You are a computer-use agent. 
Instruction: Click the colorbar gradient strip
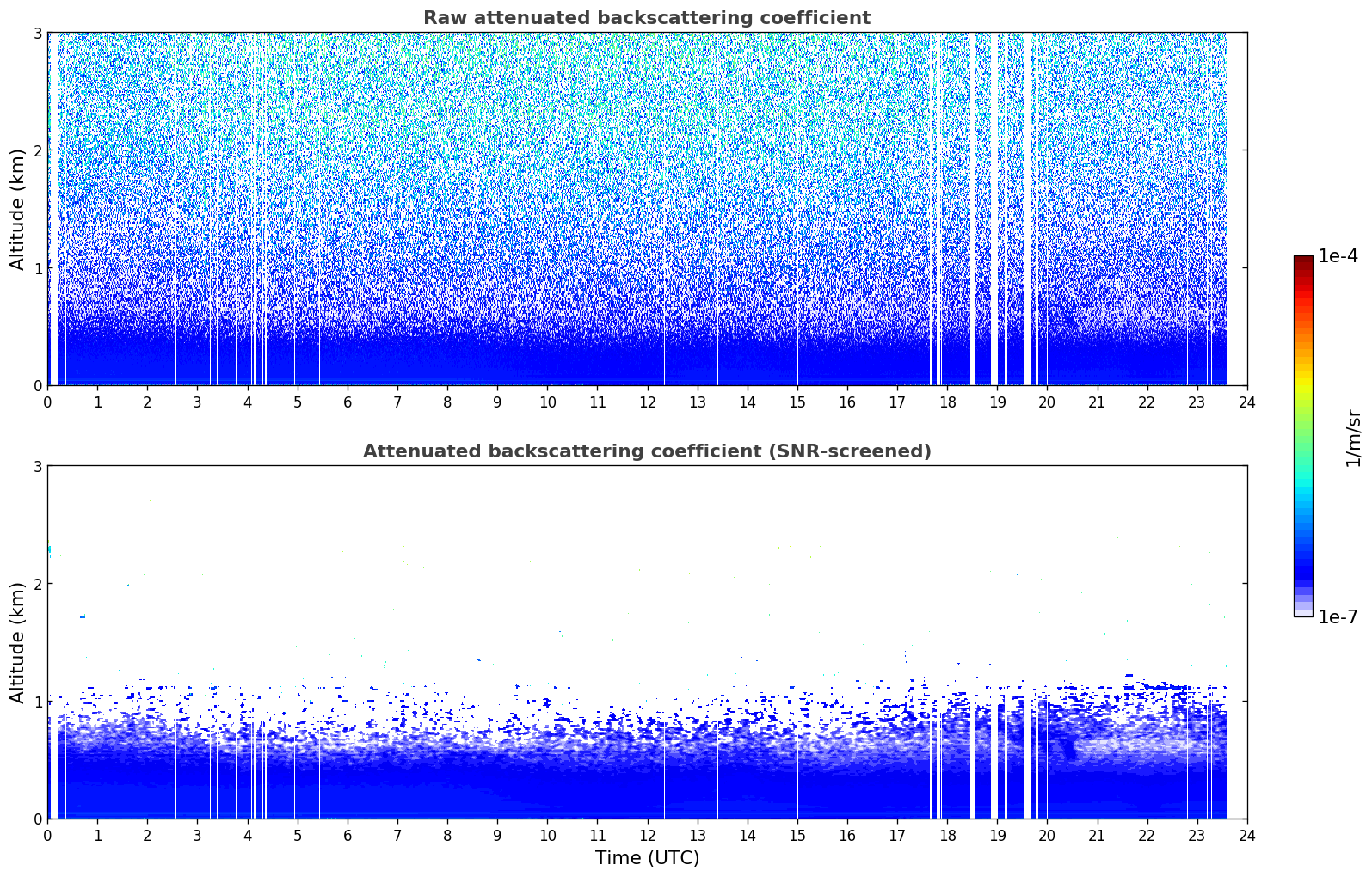1303,436
